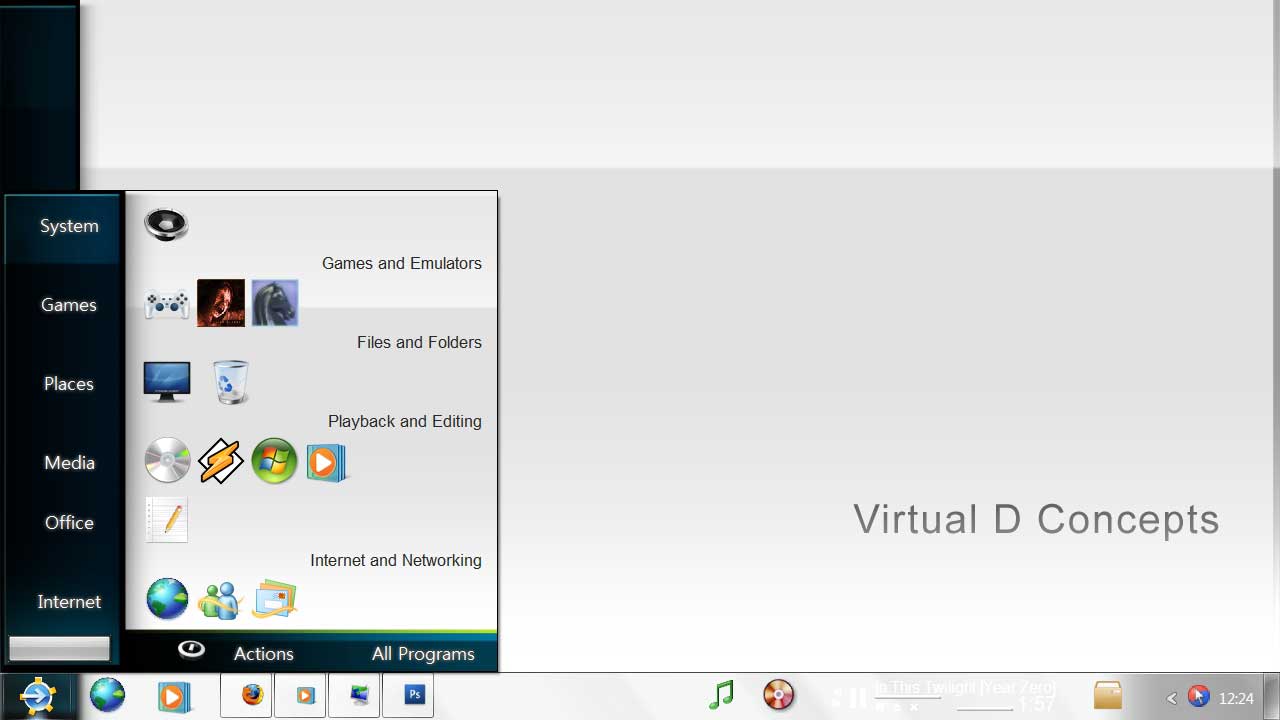This screenshot has height=720, width=1280.
Task: Launch the game controller icon
Action: pos(167,303)
